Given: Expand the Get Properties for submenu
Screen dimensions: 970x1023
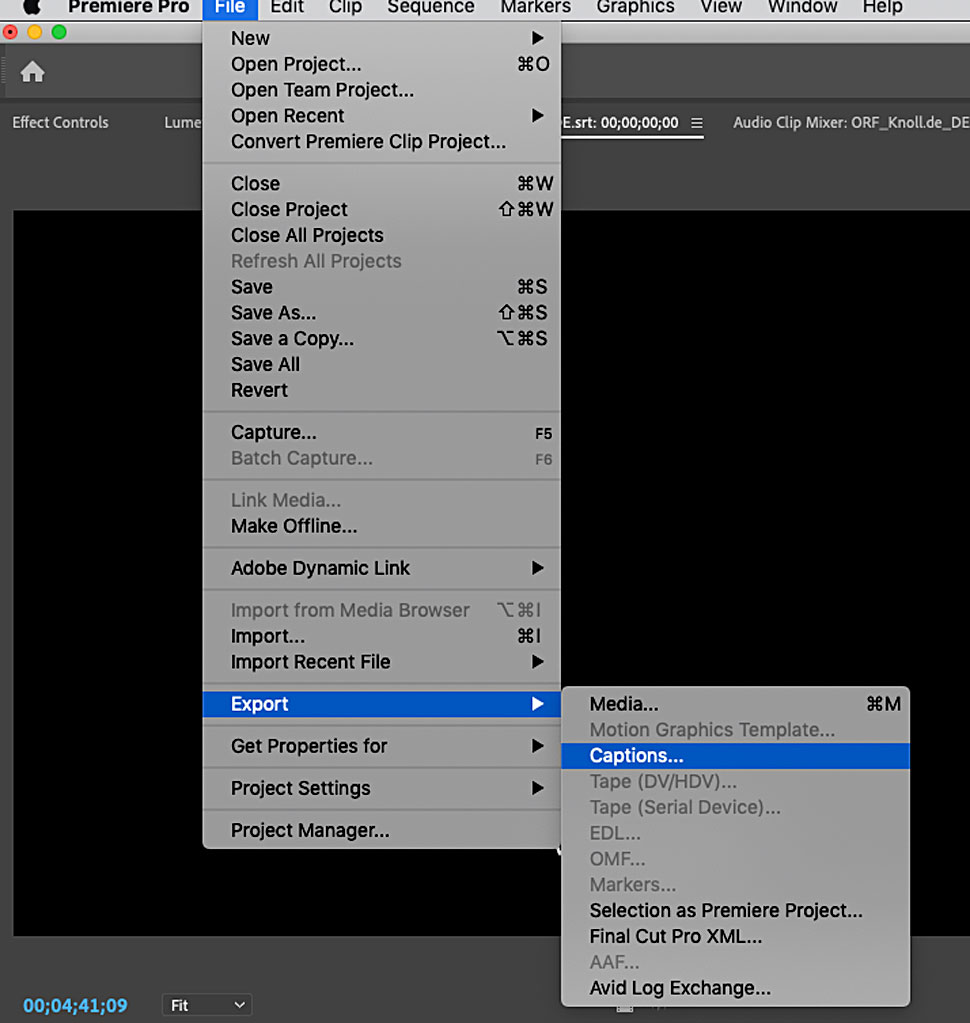Looking at the screenshot, I should click(382, 746).
